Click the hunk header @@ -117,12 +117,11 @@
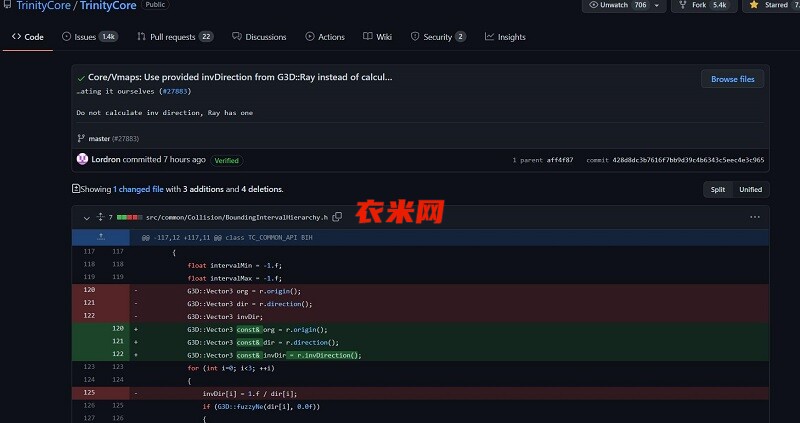Screen dimensions: 800x423 (227, 238)
